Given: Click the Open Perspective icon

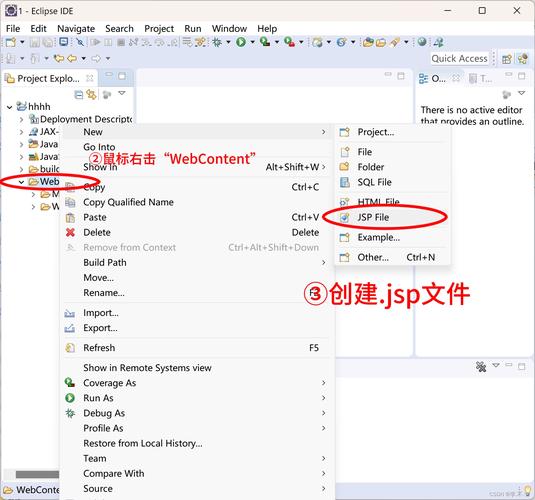Looking at the screenshot, I should 507,59.
